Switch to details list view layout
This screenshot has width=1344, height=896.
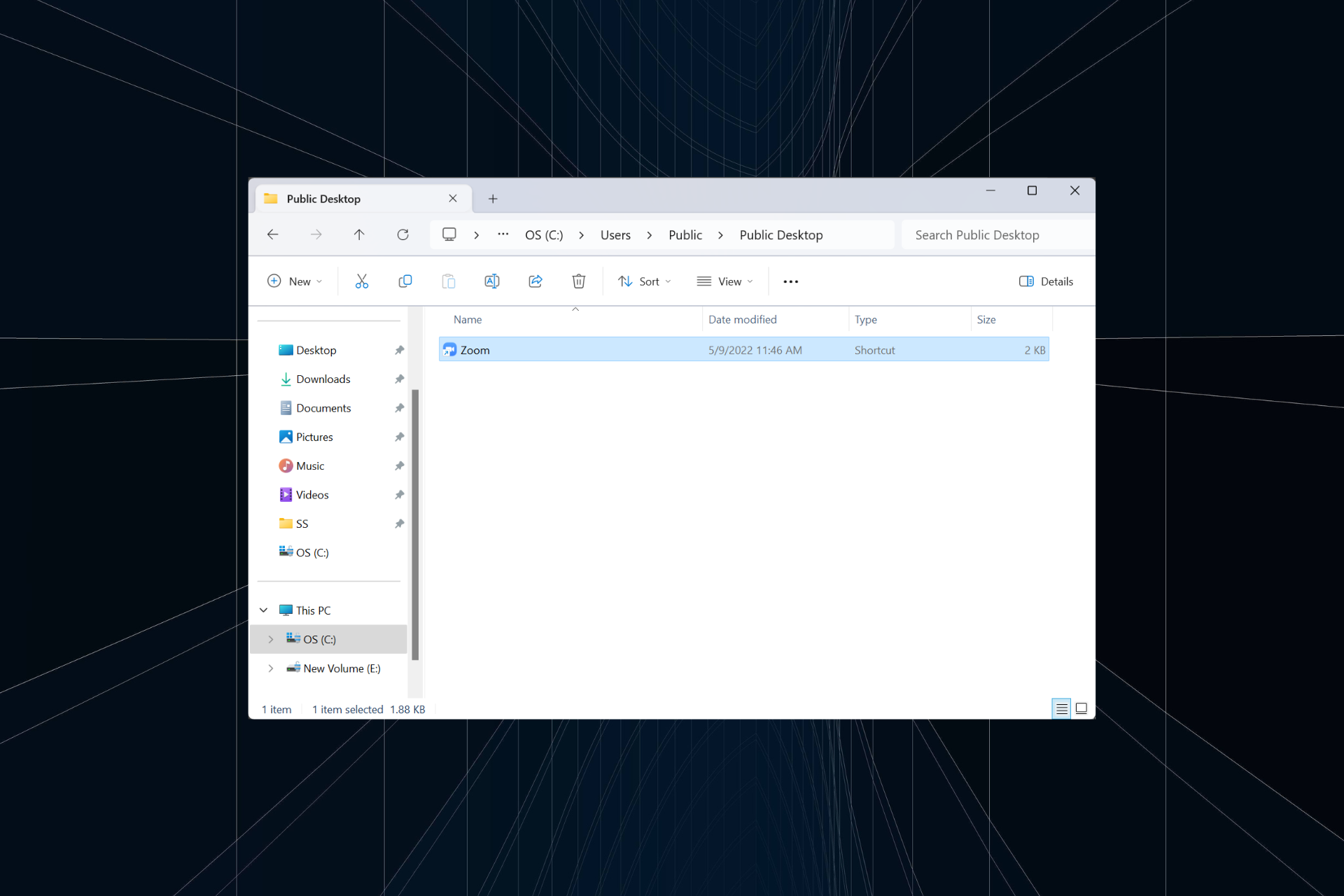pos(1061,708)
